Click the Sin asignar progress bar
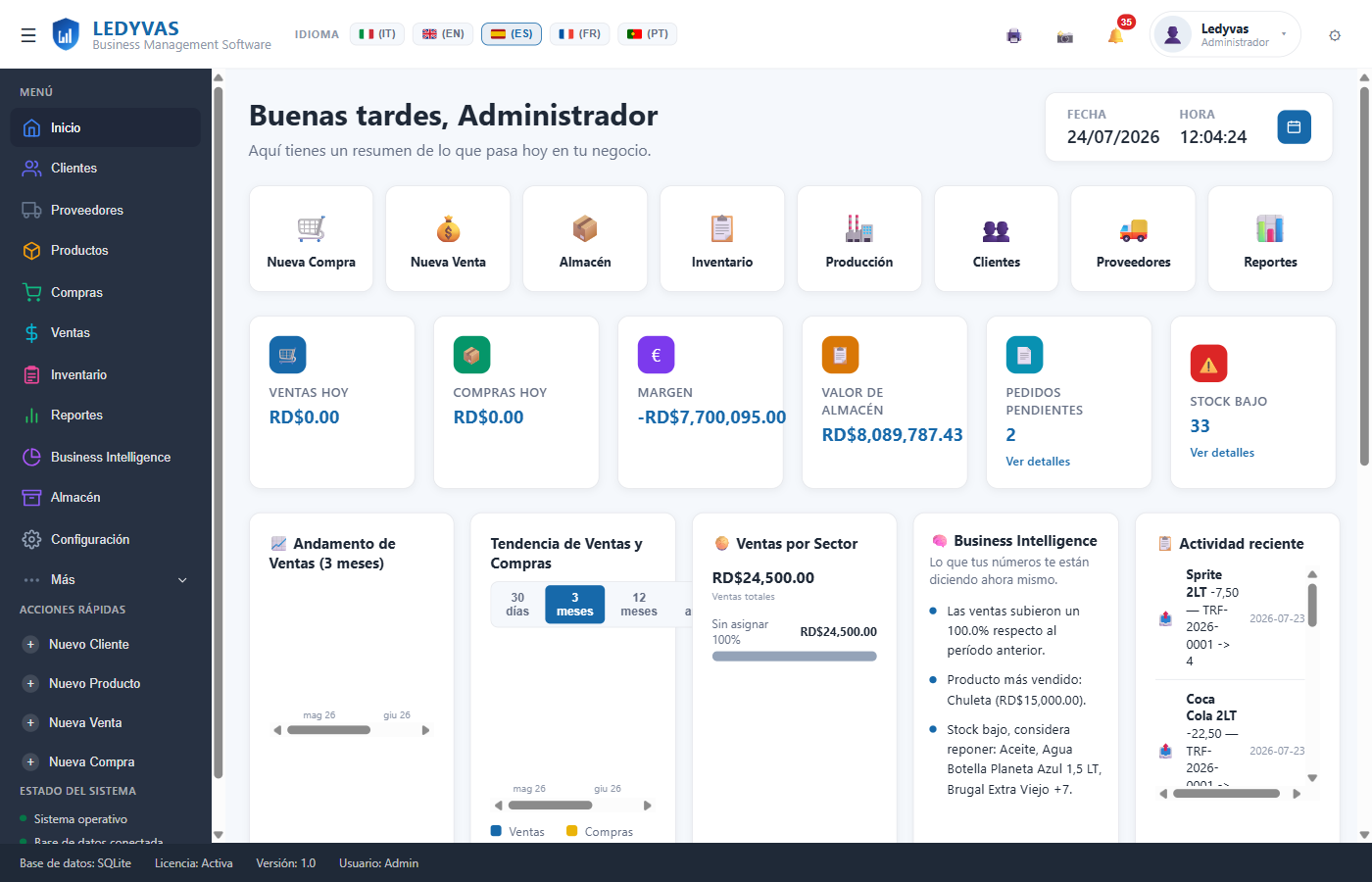Image resolution: width=1372 pixels, height=882 pixels. tap(795, 657)
